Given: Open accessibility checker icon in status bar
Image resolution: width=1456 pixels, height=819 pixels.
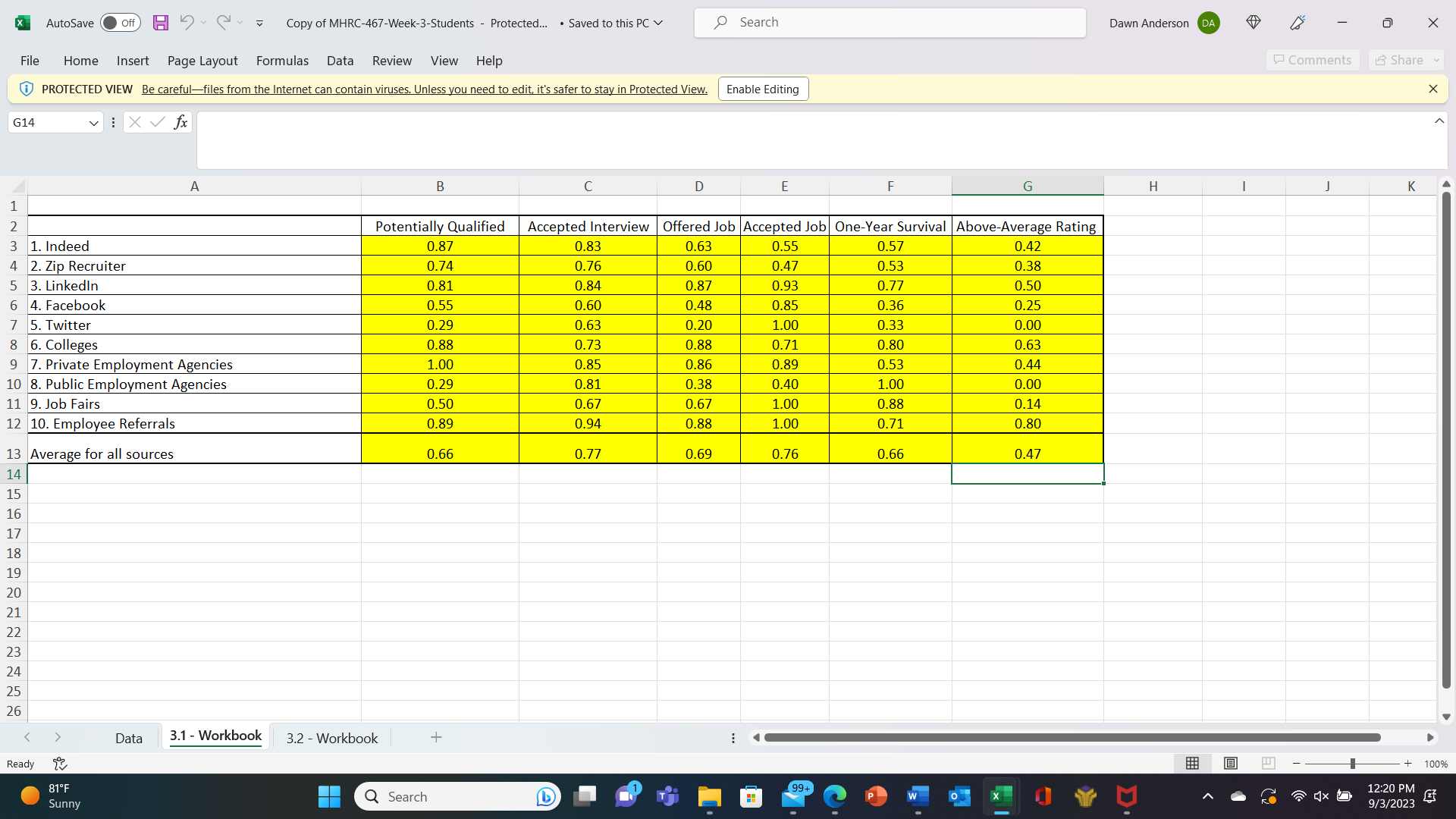Looking at the screenshot, I should [x=60, y=764].
